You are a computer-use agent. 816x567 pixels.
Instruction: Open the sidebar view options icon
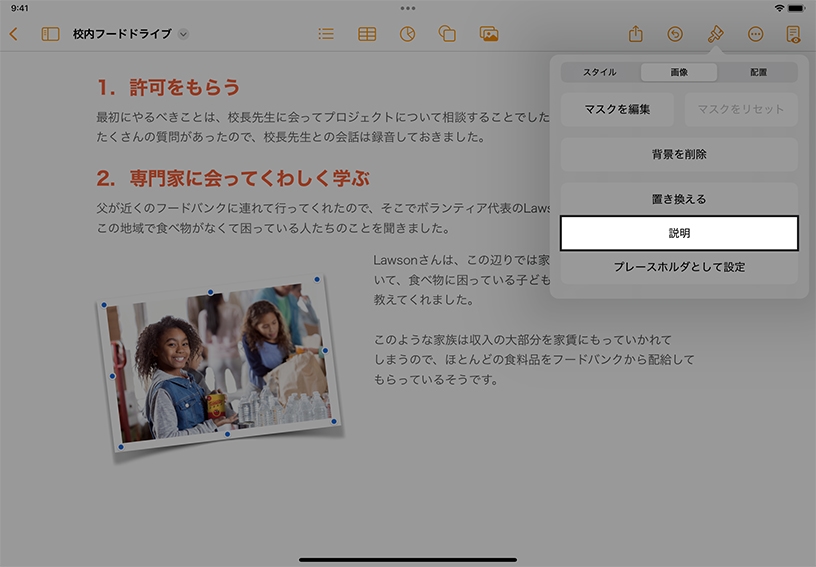click(50, 34)
